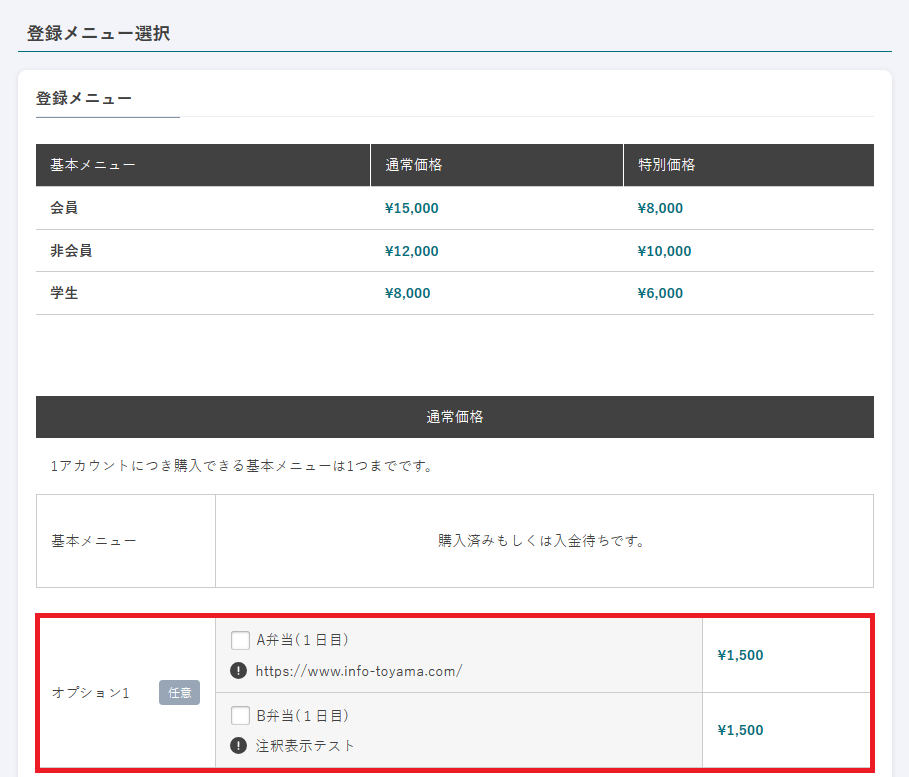Click the ¥15,000 regular price for 会員
This screenshot has width=909, height=777.
(411, 208)
